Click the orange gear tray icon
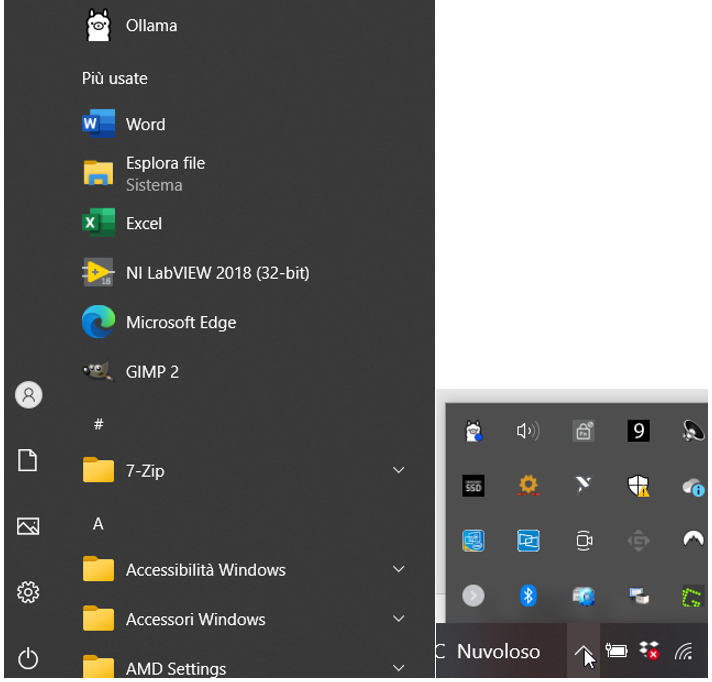The image size is (712, 682). click(x=529, y=485)
